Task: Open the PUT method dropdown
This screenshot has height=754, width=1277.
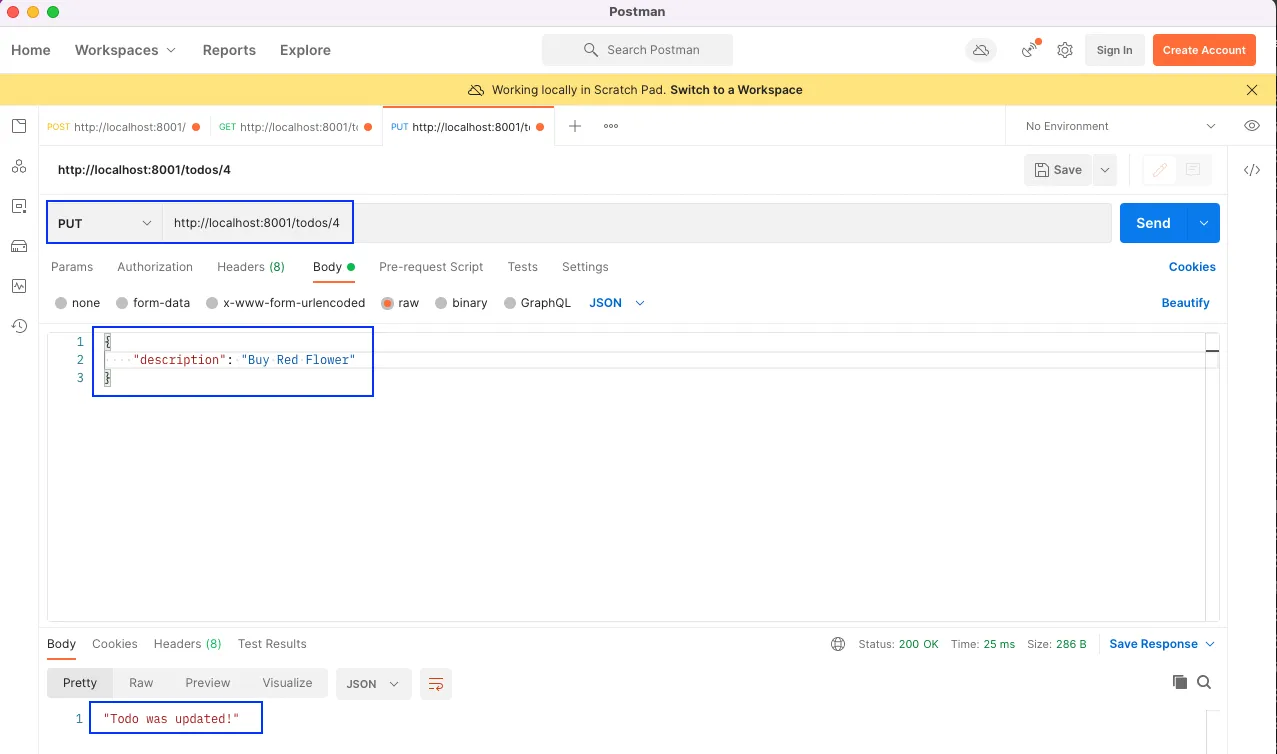Action: [x=105, y=223]
